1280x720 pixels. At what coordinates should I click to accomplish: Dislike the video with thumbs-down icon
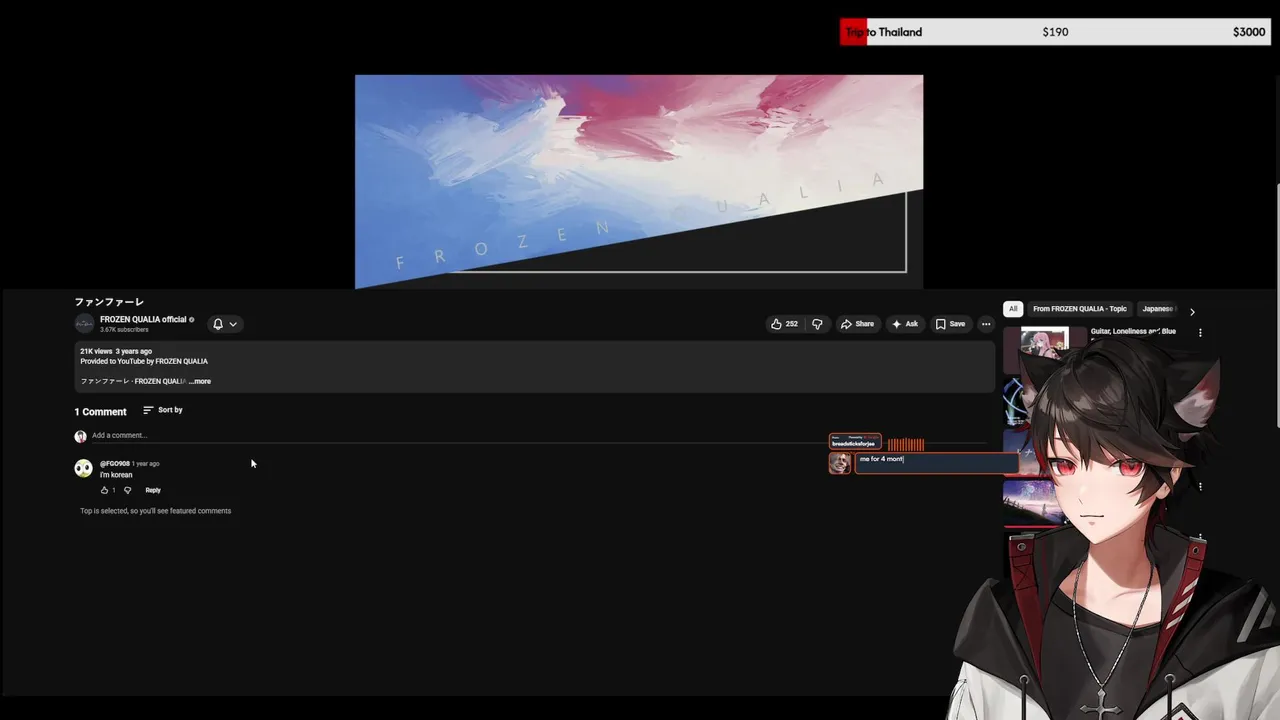[x=817, y=324]
